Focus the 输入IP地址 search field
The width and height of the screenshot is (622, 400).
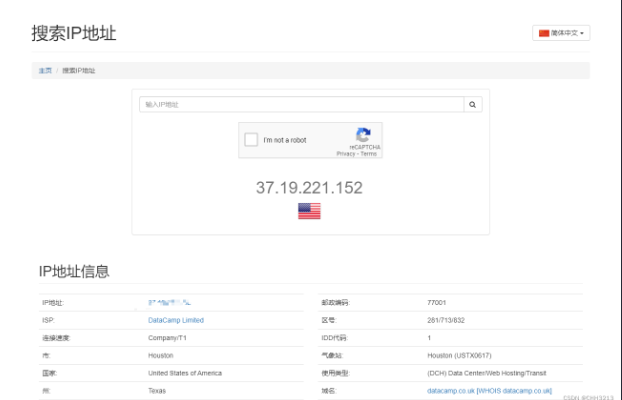[301, 104]
